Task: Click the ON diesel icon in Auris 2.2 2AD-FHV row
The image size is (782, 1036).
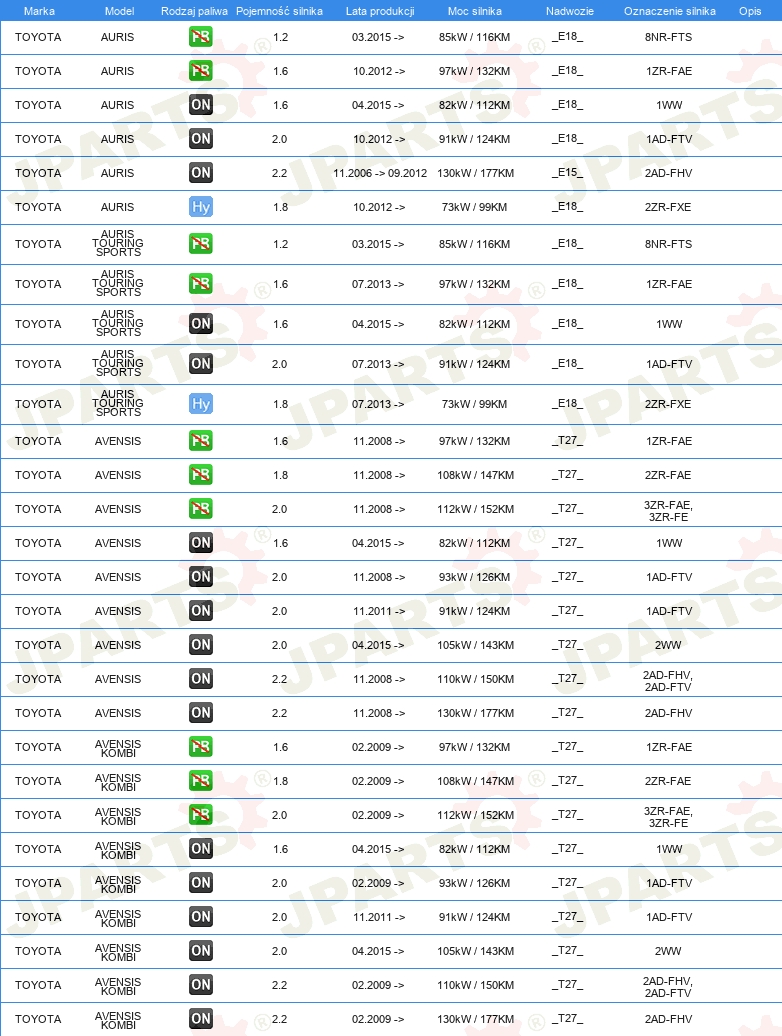Action: pos(201,172)
